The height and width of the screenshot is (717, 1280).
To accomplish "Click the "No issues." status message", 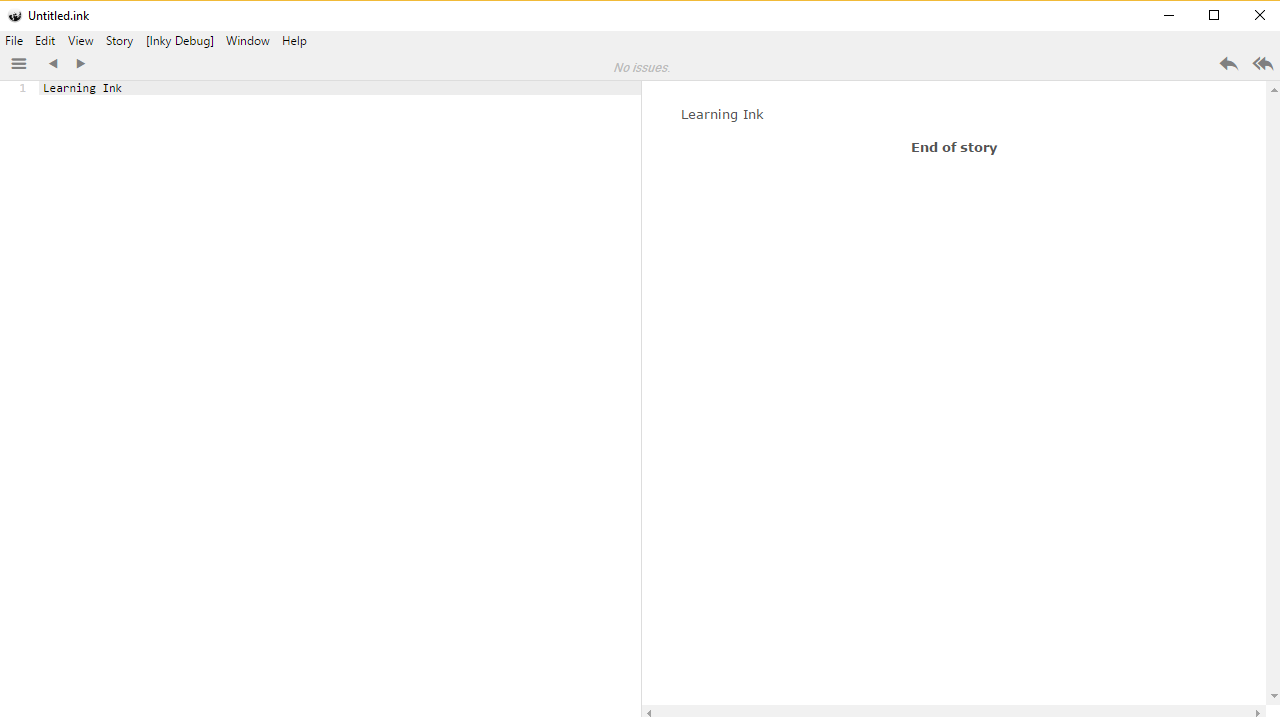I will coord(642,68).
